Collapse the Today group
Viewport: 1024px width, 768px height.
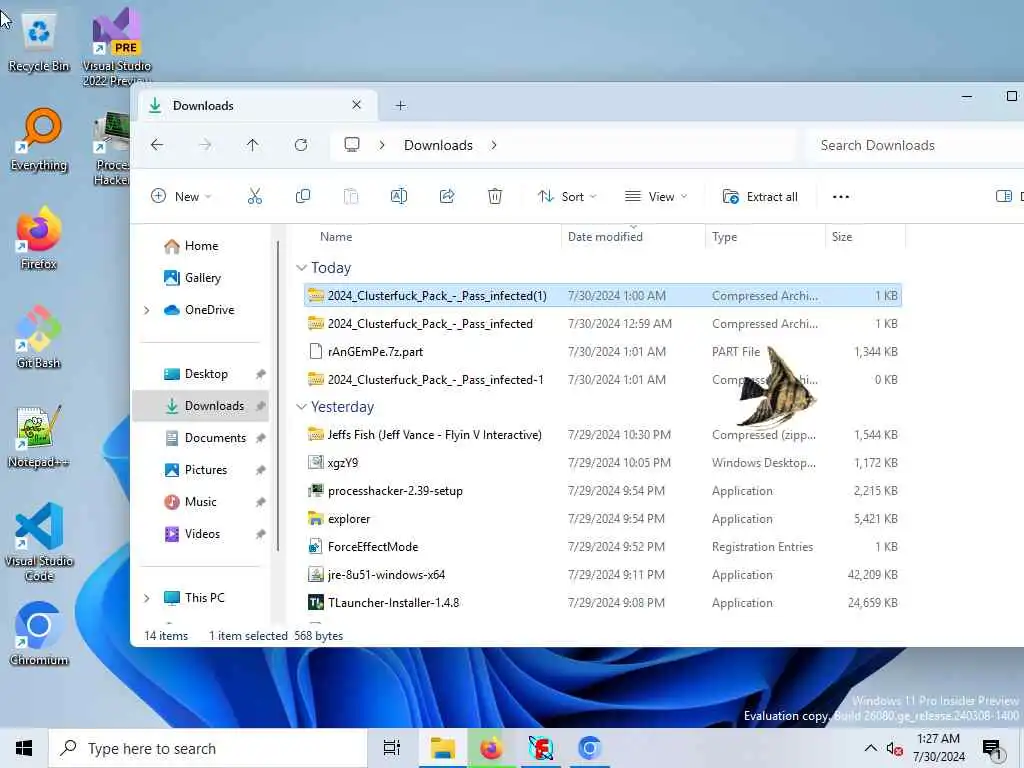point(301,268)
